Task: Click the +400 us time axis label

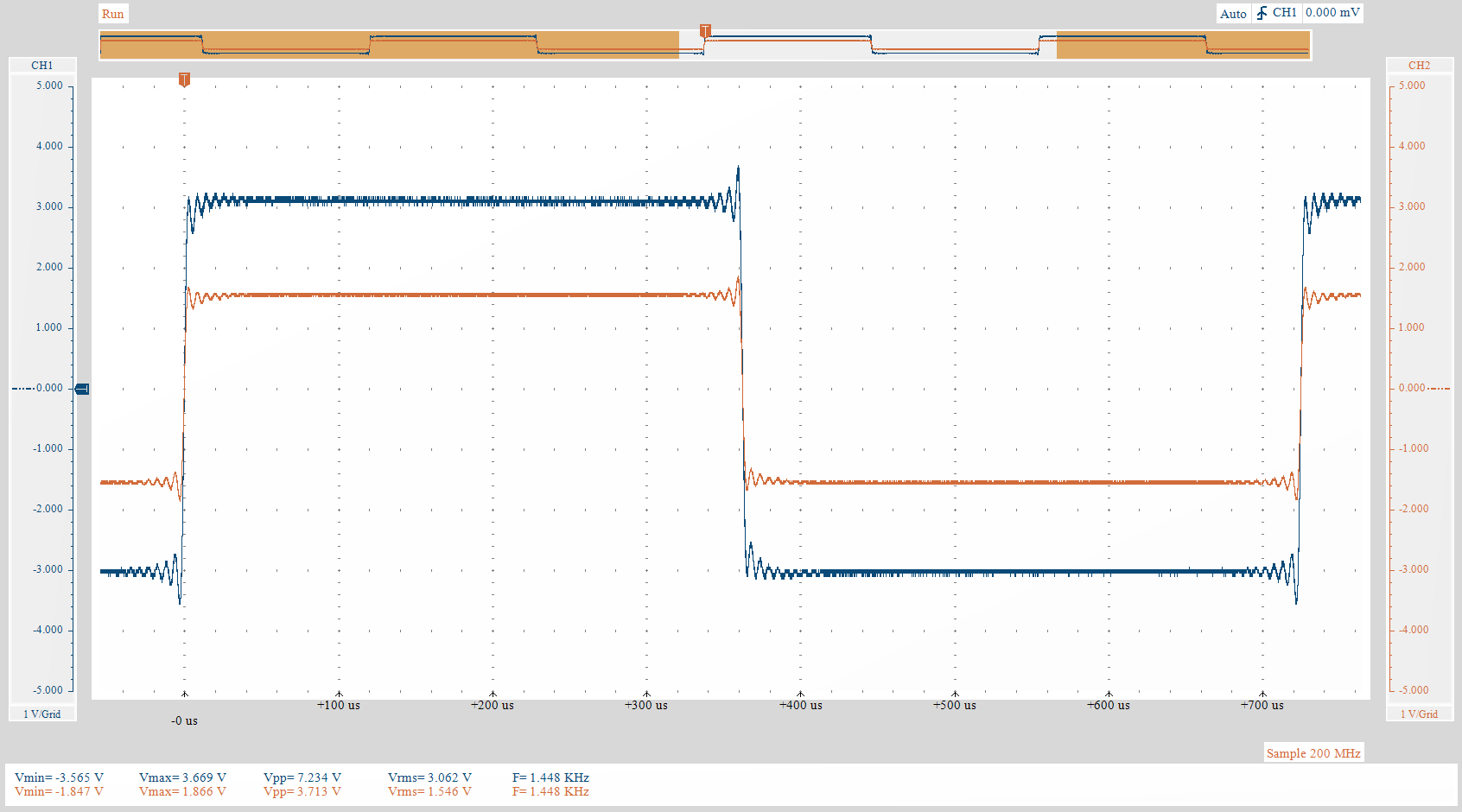Action: [801, 705]
